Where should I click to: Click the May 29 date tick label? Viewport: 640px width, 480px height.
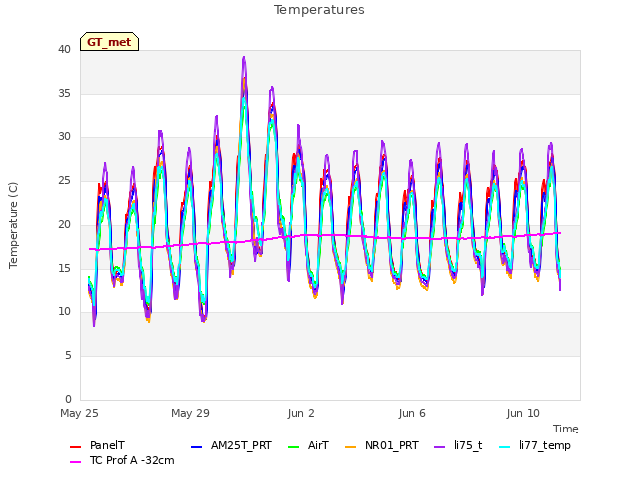tap(190, 413)
